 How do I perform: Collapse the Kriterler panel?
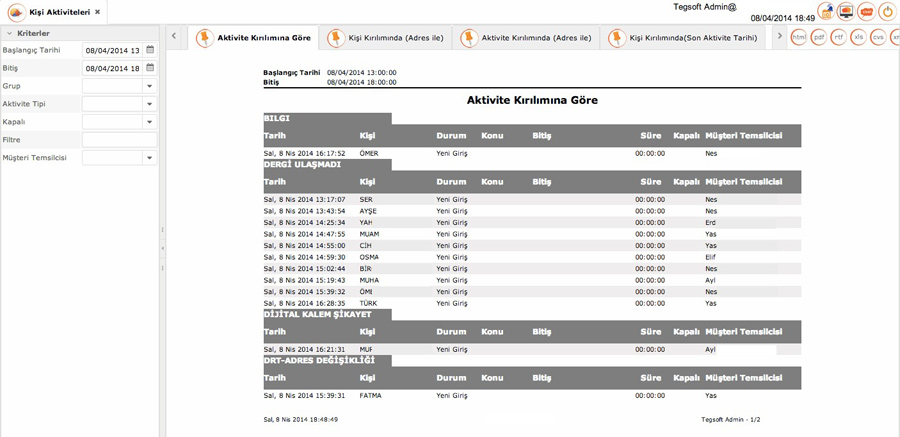(x=9, y=33)
